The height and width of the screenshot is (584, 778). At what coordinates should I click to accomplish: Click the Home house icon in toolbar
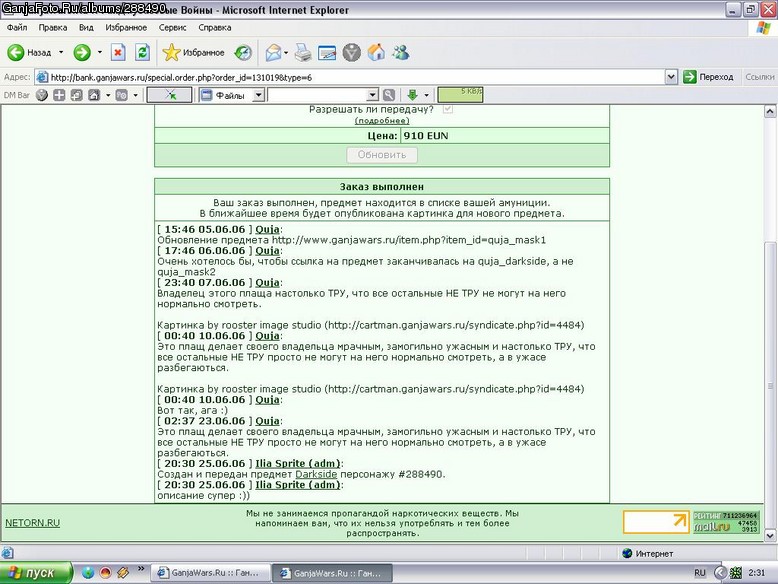pyautogui.click(x=376, y=52)
